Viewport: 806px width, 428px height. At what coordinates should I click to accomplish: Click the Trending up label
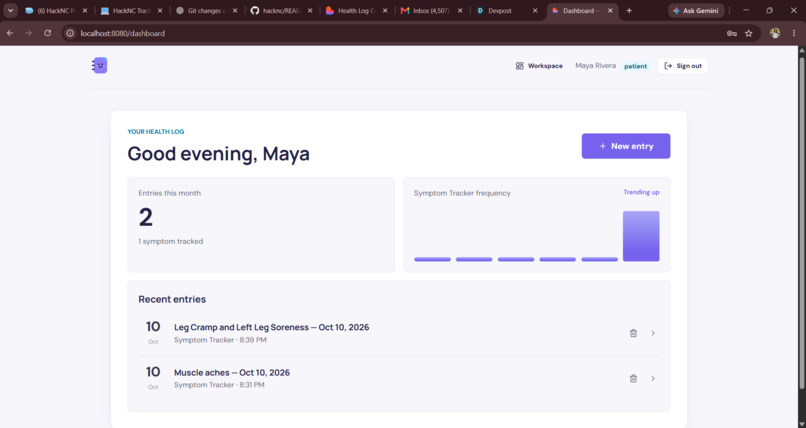(x=641, y=192)
